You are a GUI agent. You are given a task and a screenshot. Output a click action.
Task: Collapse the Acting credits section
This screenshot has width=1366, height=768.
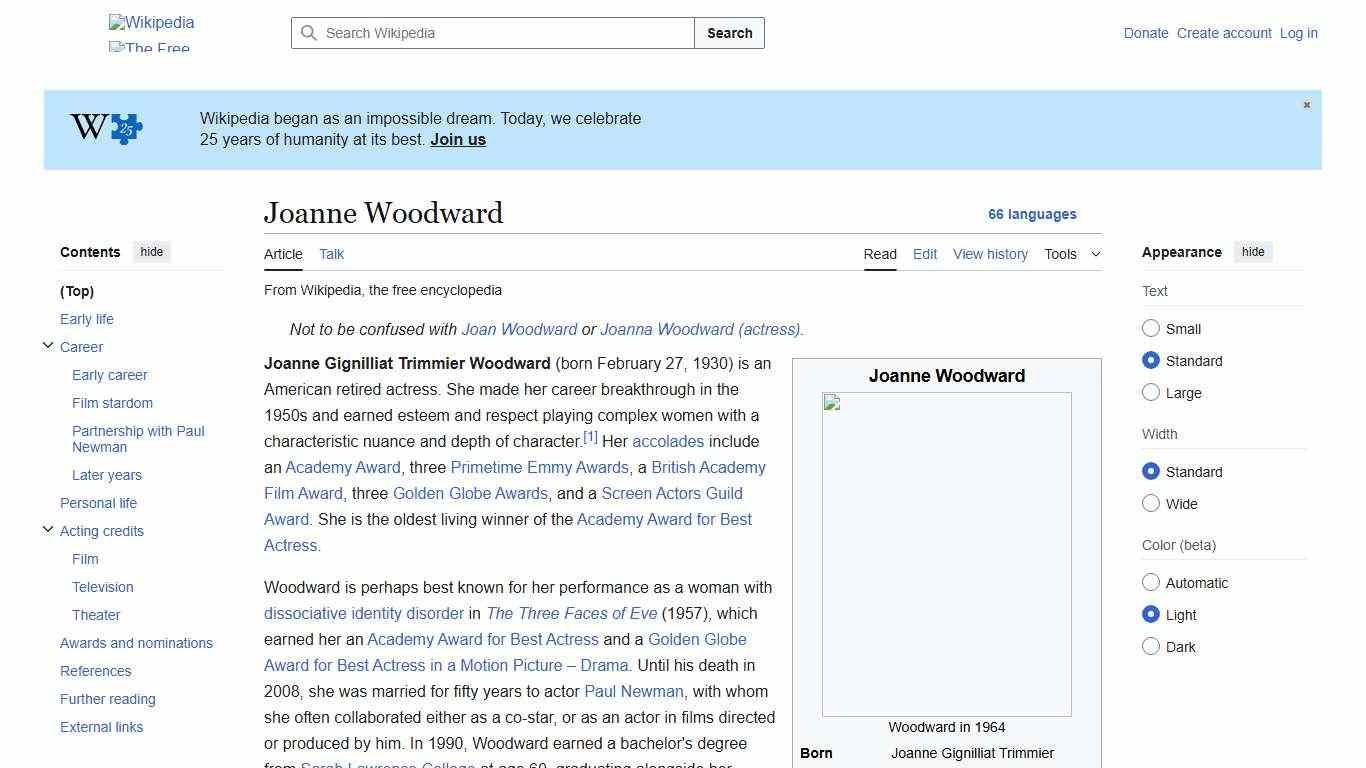click(47, 529)
